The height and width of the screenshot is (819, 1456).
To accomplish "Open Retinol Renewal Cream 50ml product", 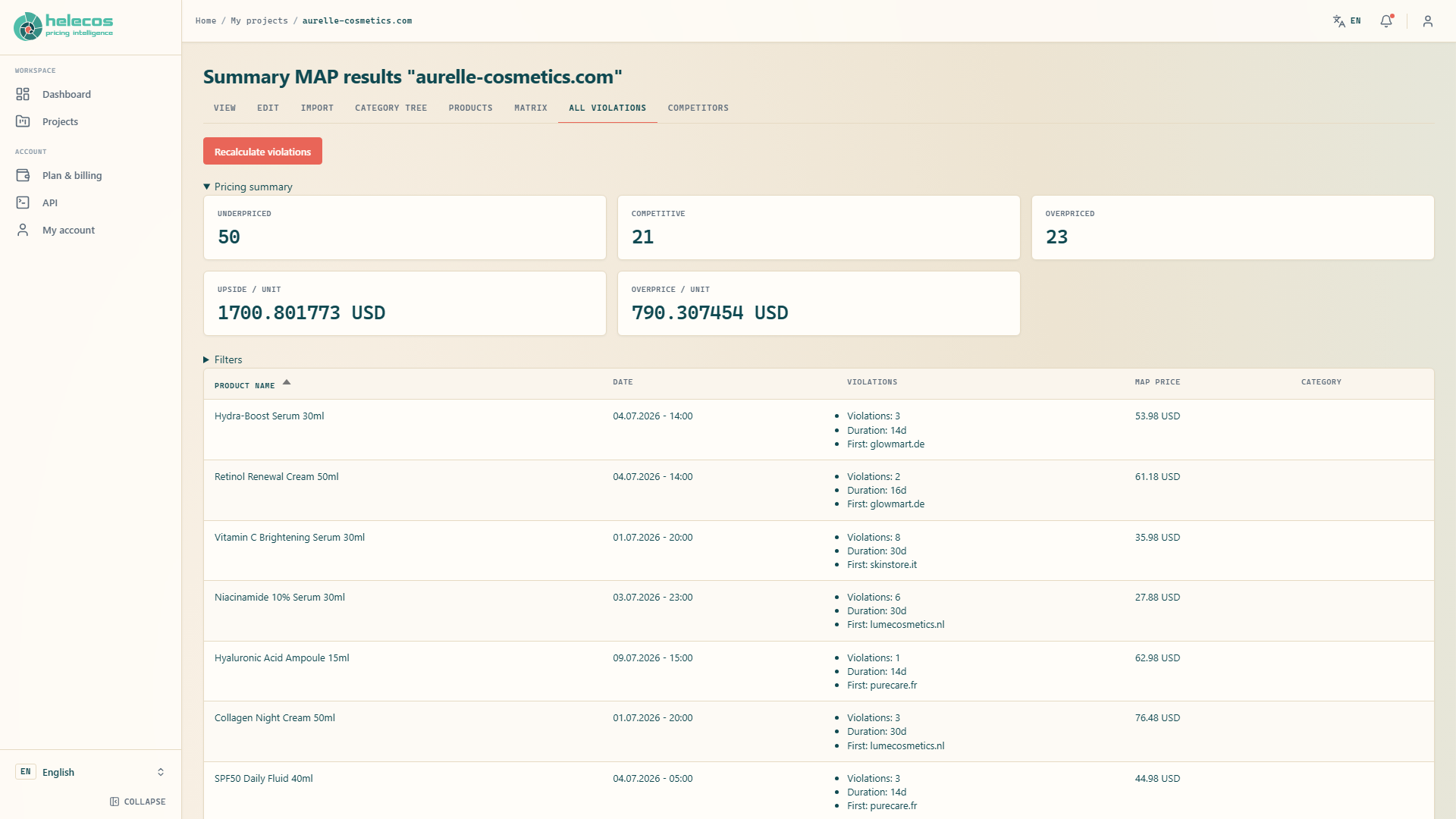I will [x=277, y=477].
